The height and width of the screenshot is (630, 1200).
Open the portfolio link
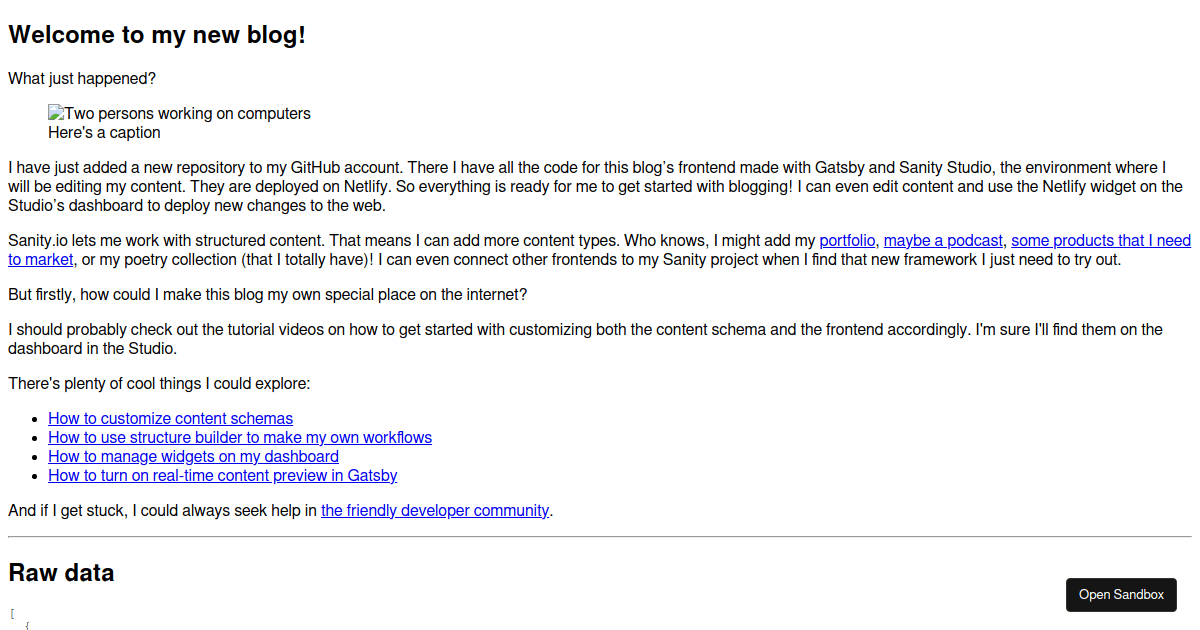tap(847, 240)
